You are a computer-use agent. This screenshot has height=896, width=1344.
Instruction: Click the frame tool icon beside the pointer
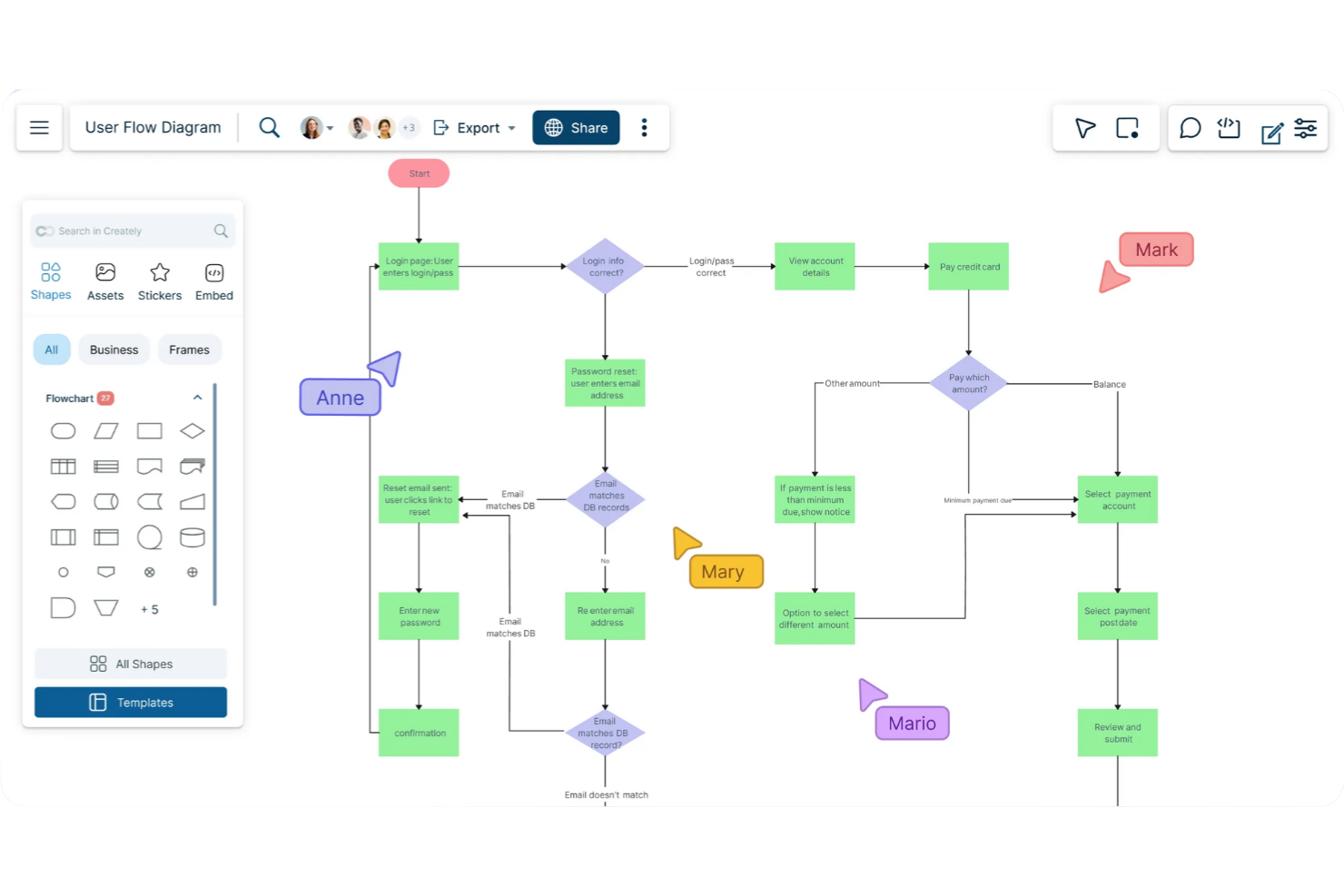(x=1127, y=128)
